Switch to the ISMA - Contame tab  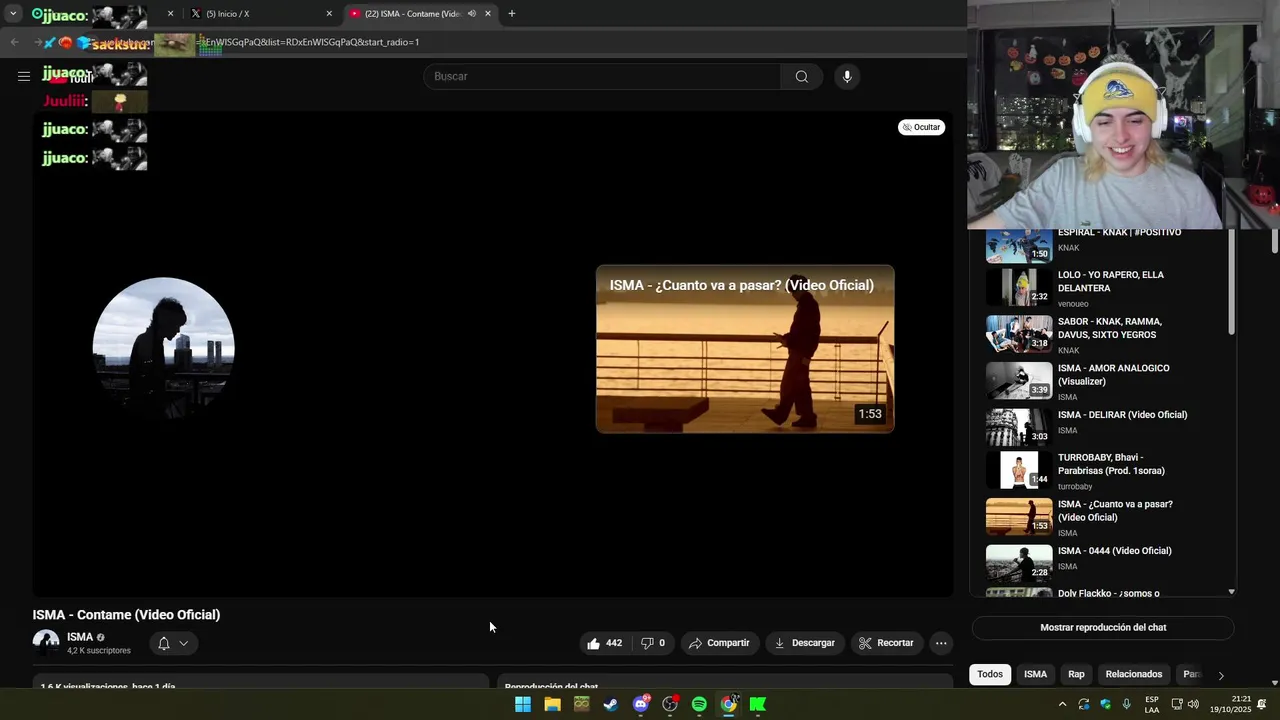point(420,14)
